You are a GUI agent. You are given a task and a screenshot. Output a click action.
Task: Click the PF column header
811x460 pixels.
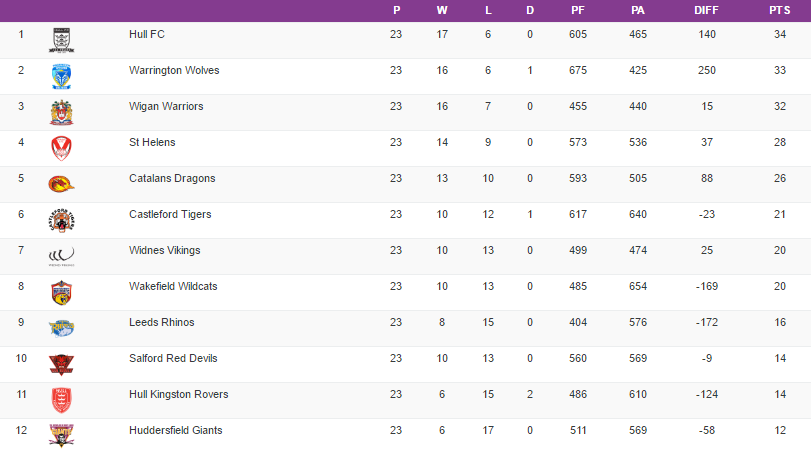tap(578, 10)
